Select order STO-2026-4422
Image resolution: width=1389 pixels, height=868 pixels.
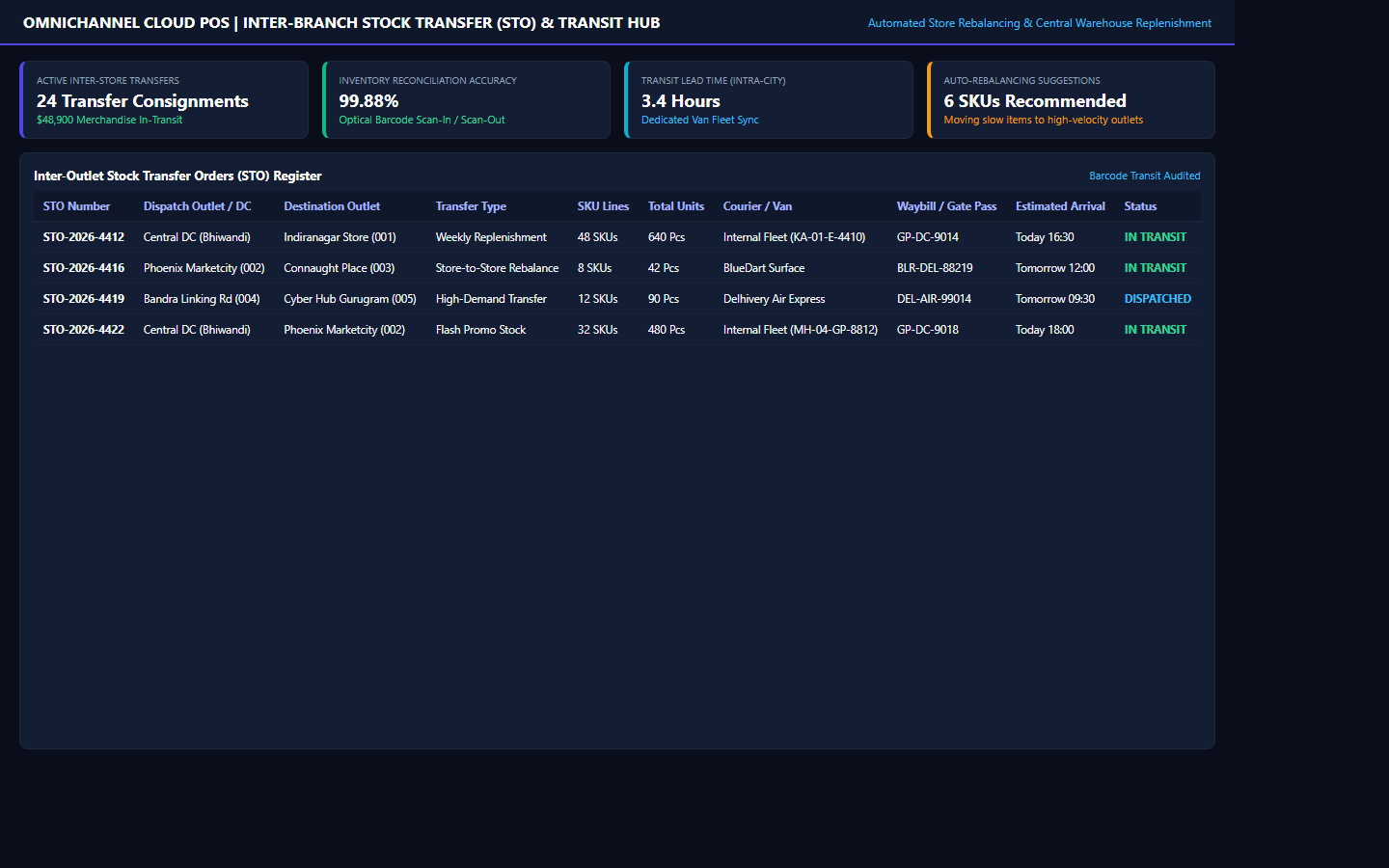click(x=84, y=330)
